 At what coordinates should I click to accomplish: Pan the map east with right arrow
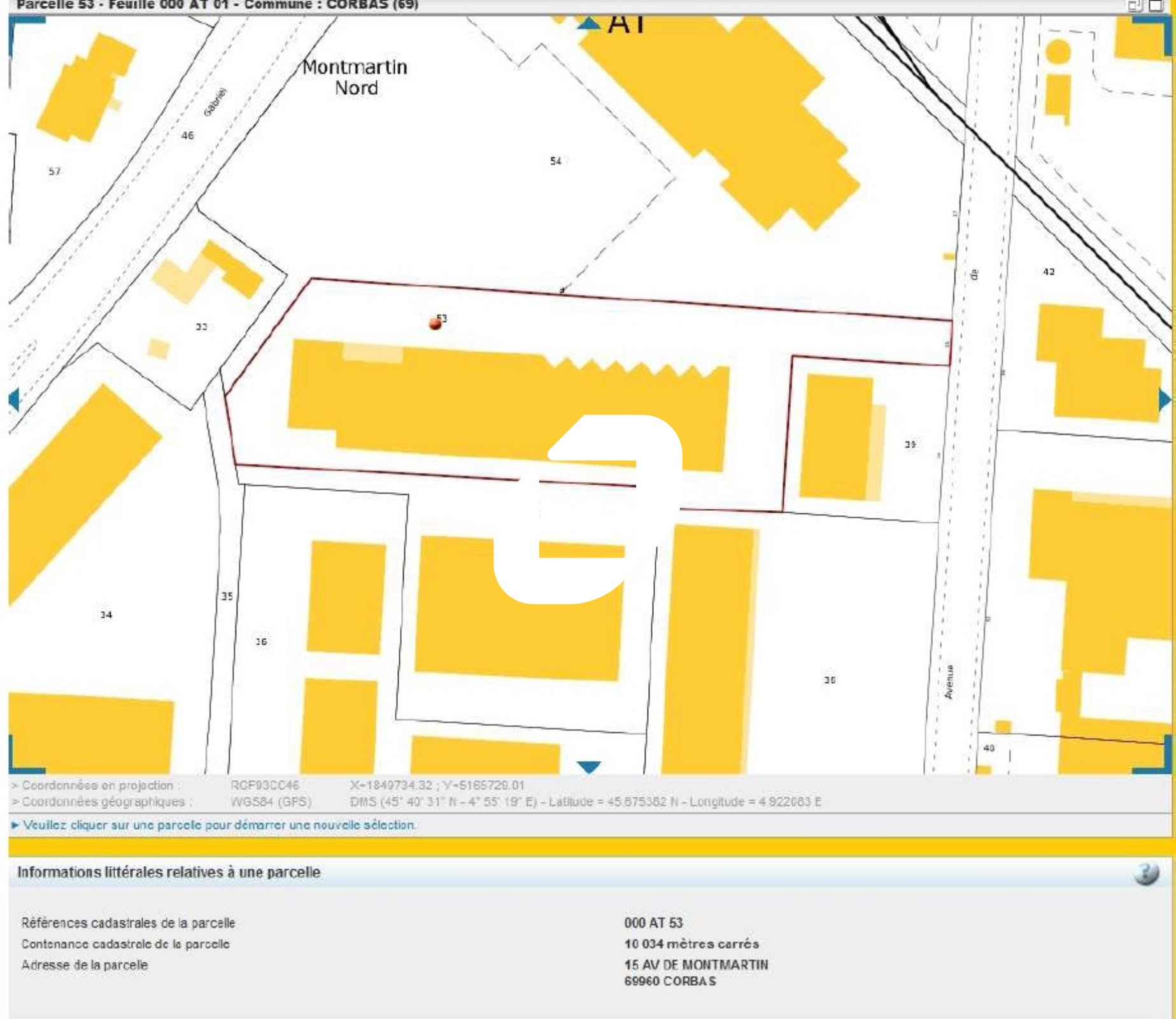[1165, 400]
